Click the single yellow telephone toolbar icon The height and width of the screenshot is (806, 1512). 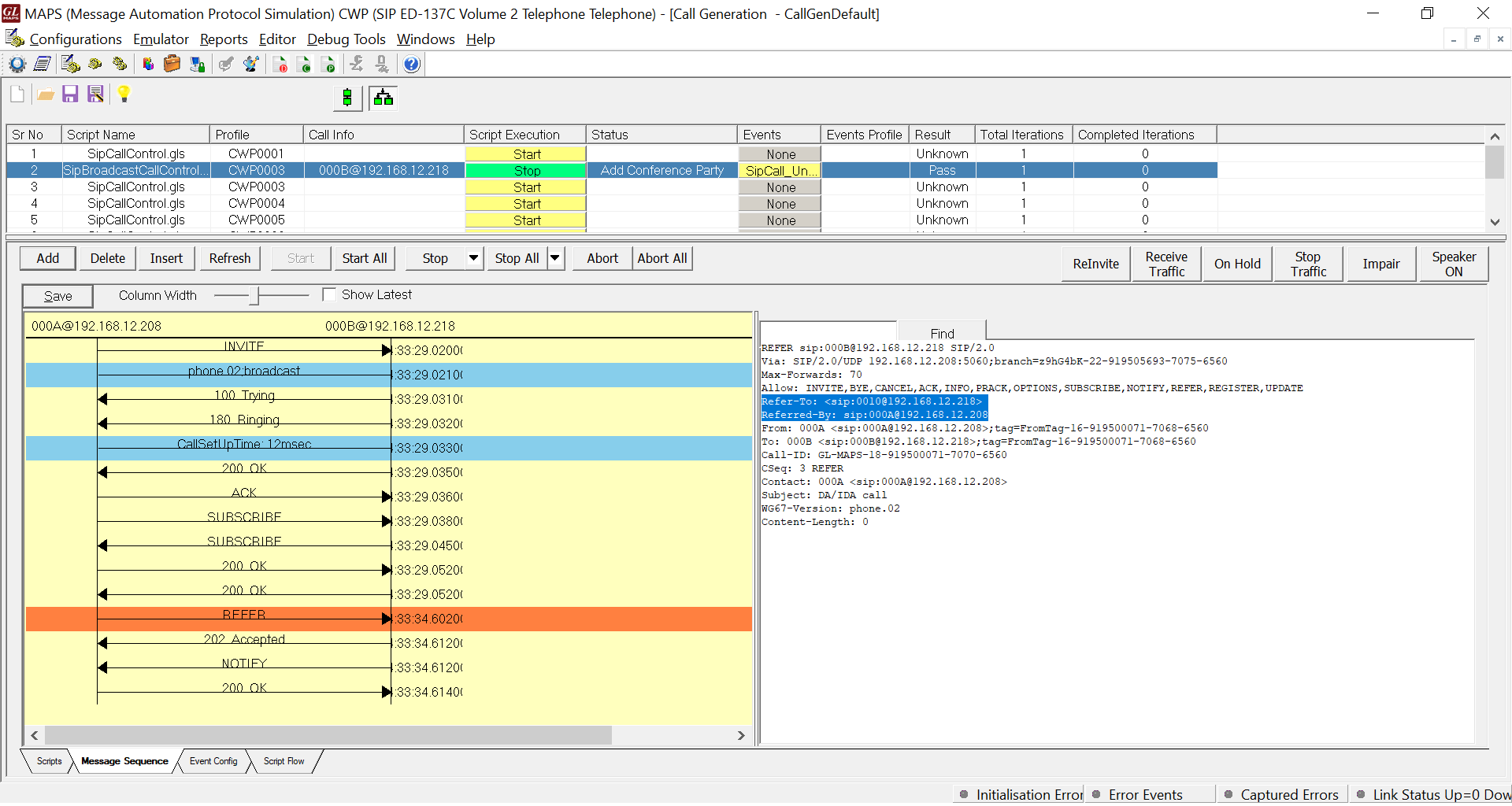[95, 65]
